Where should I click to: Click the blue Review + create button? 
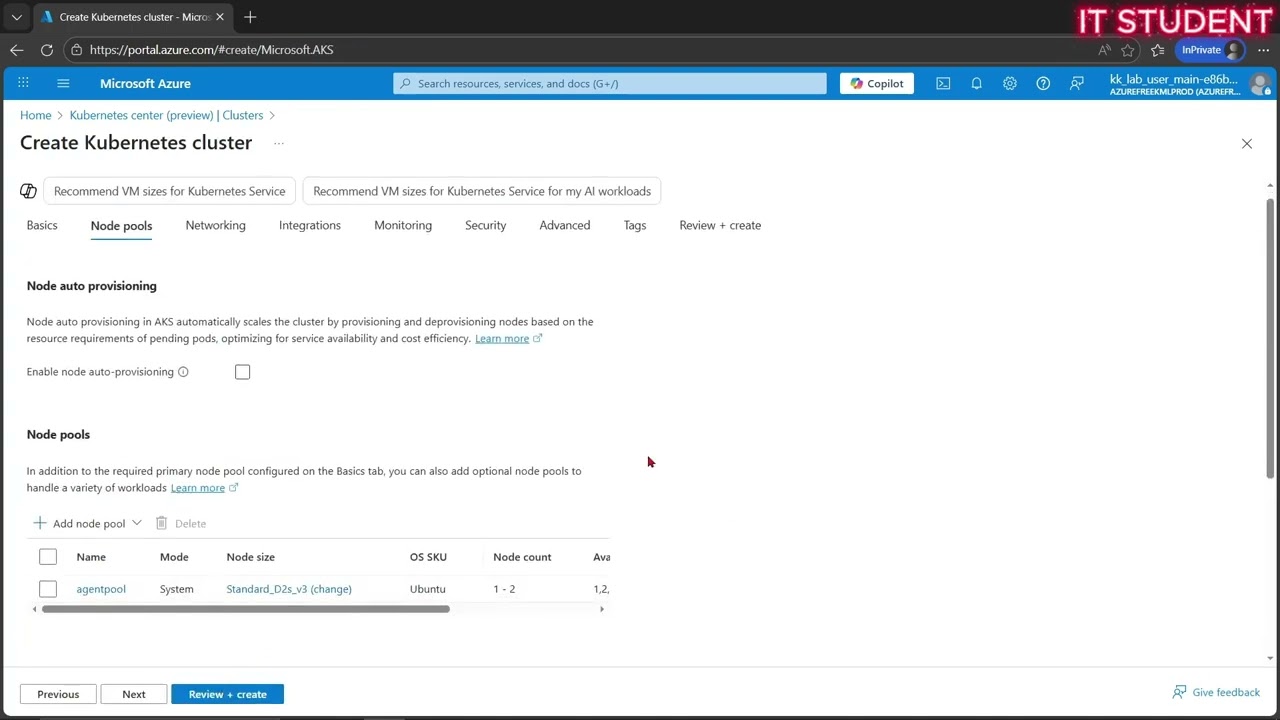[228, 694]
